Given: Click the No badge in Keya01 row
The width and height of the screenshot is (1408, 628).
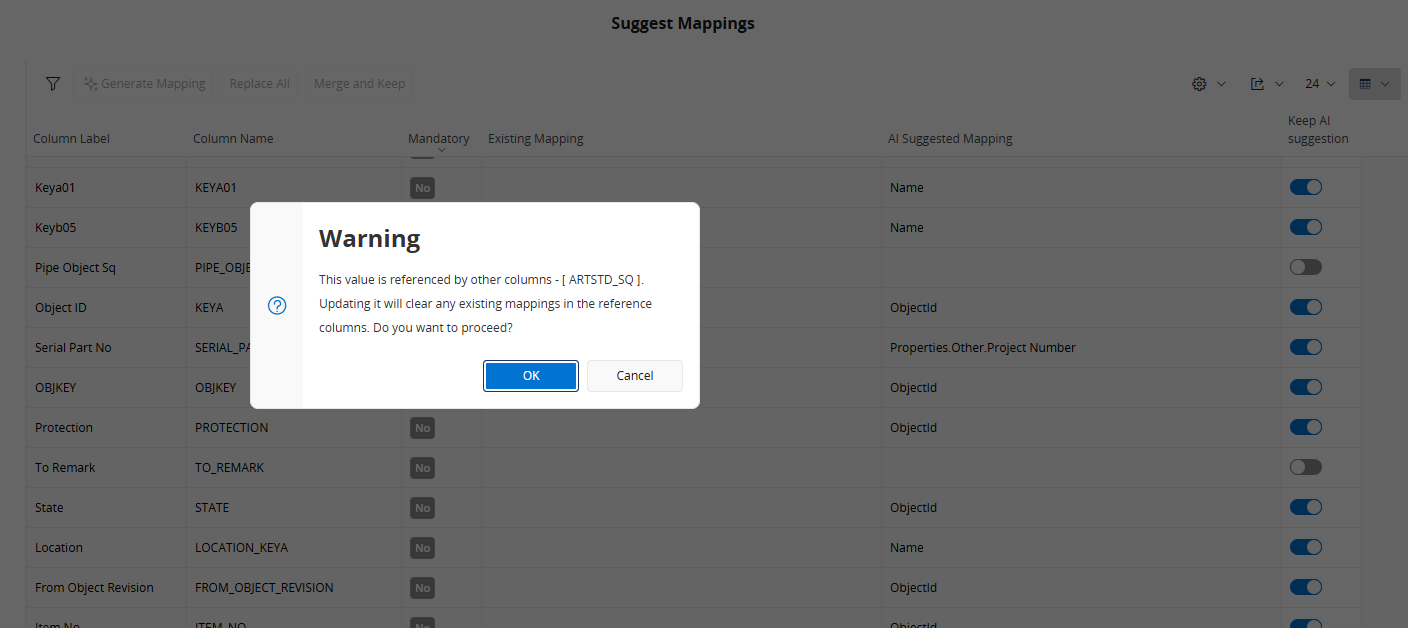Looking at the screenshot, I should (422, 188).
